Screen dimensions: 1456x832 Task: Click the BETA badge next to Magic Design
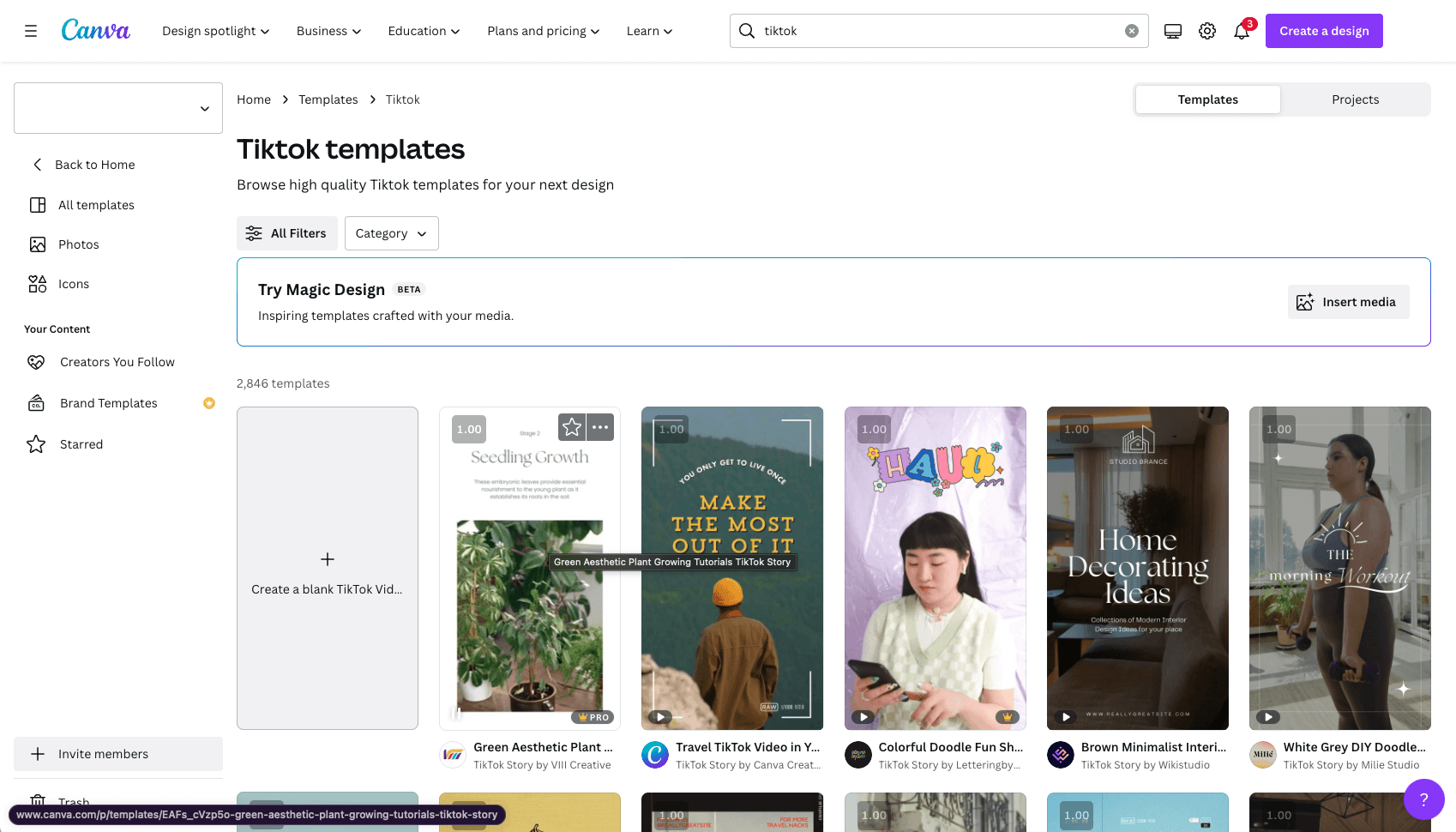coord(409,290)
